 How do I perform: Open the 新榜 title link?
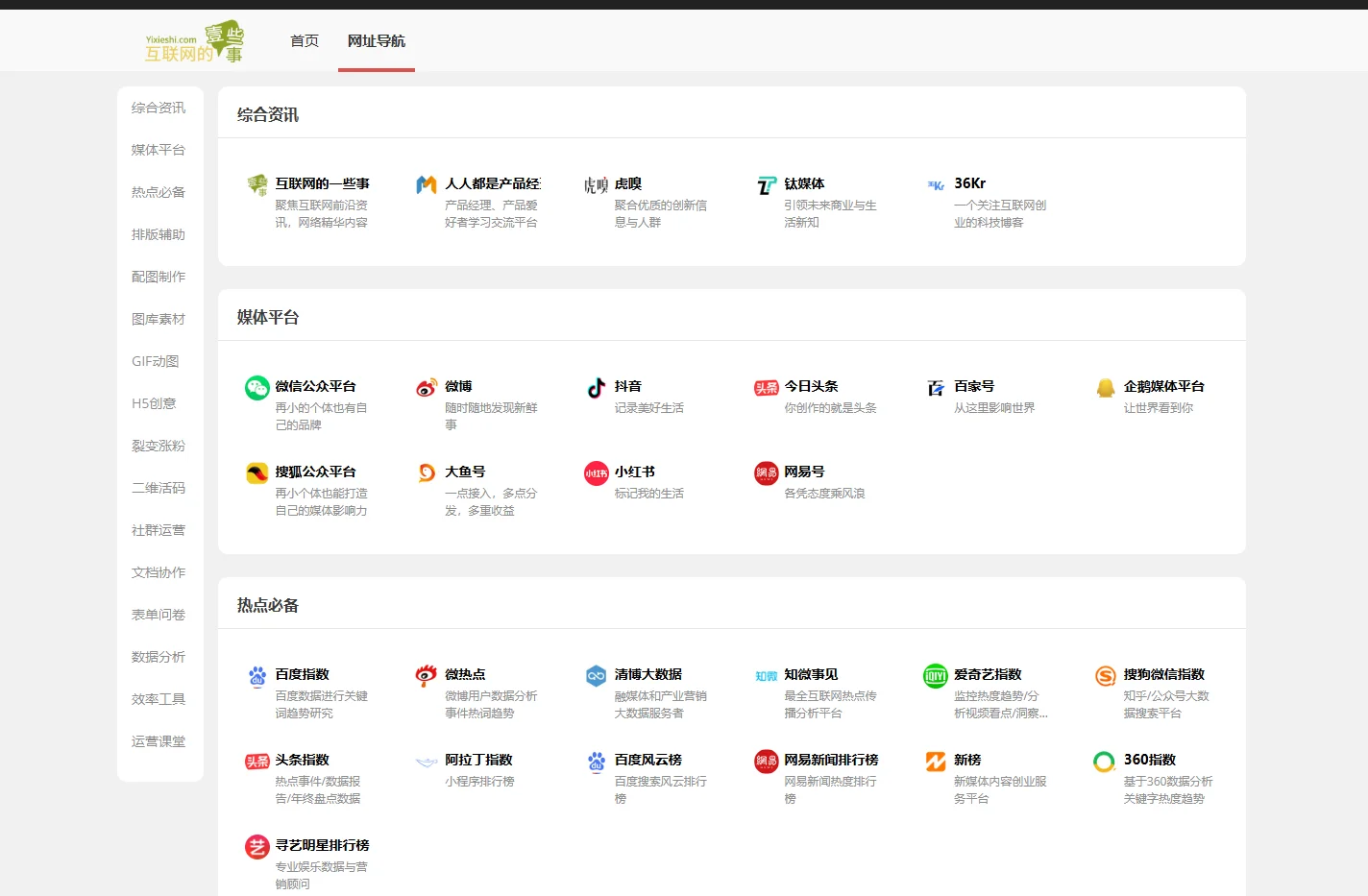click(x=967, y=760)
